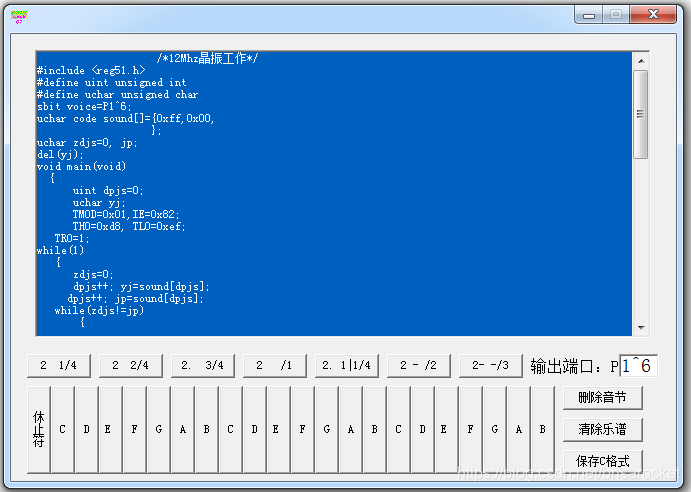Play the high-octave A key

tap(518, 429)
